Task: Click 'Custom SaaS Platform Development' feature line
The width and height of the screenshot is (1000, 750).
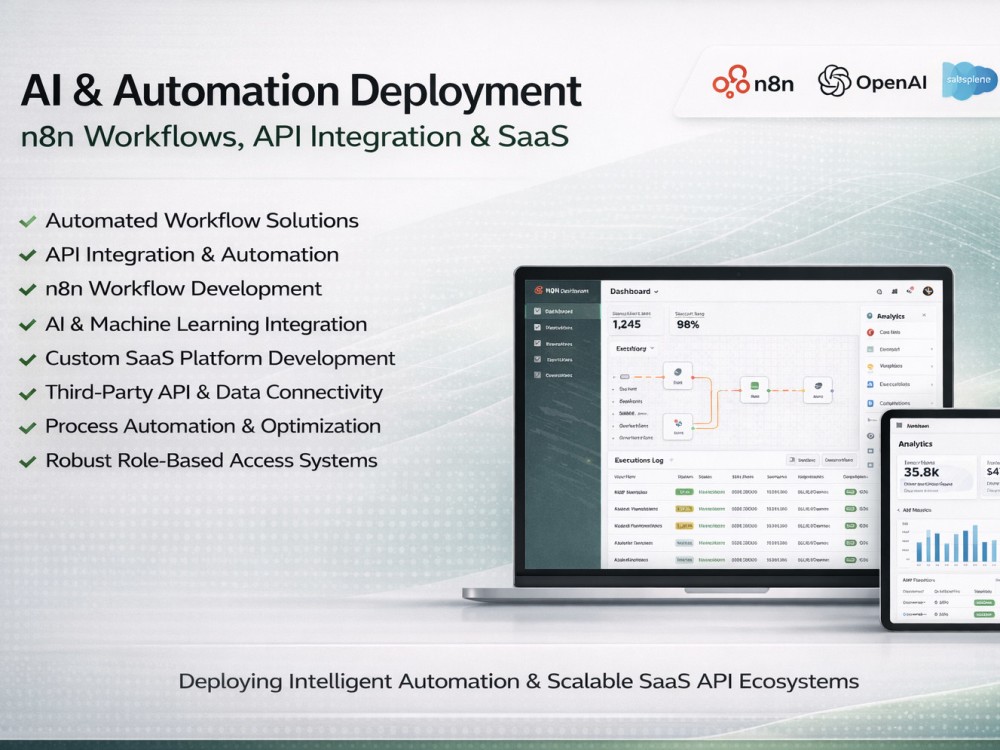Action: click(x=220, y=358)
